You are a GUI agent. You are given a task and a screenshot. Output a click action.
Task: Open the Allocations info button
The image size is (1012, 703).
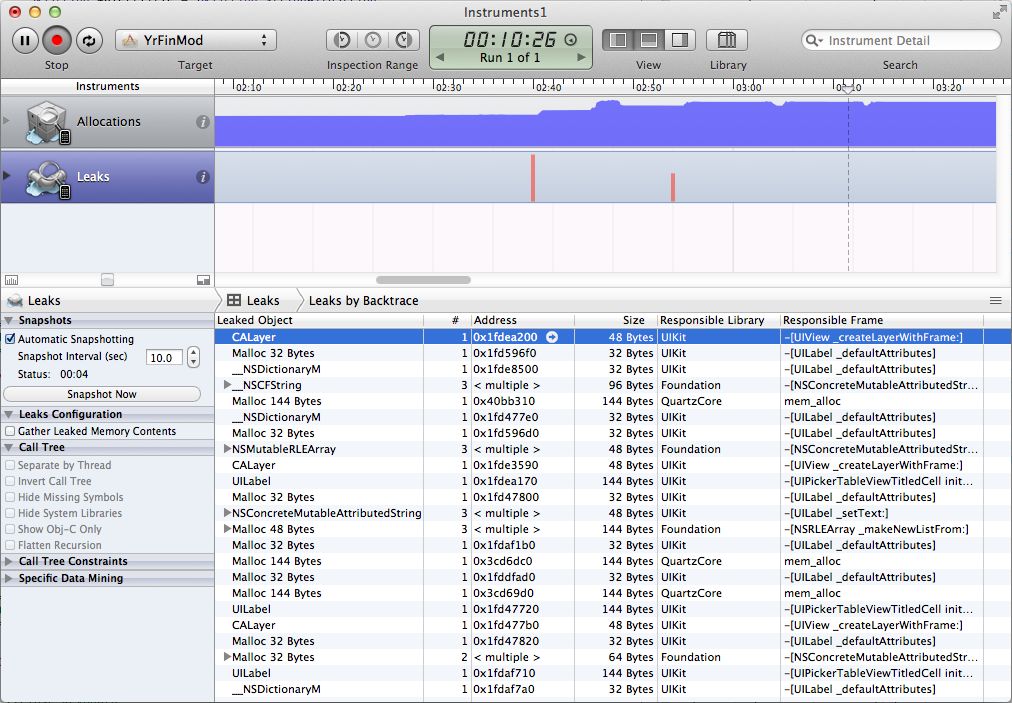click(203, 122)
